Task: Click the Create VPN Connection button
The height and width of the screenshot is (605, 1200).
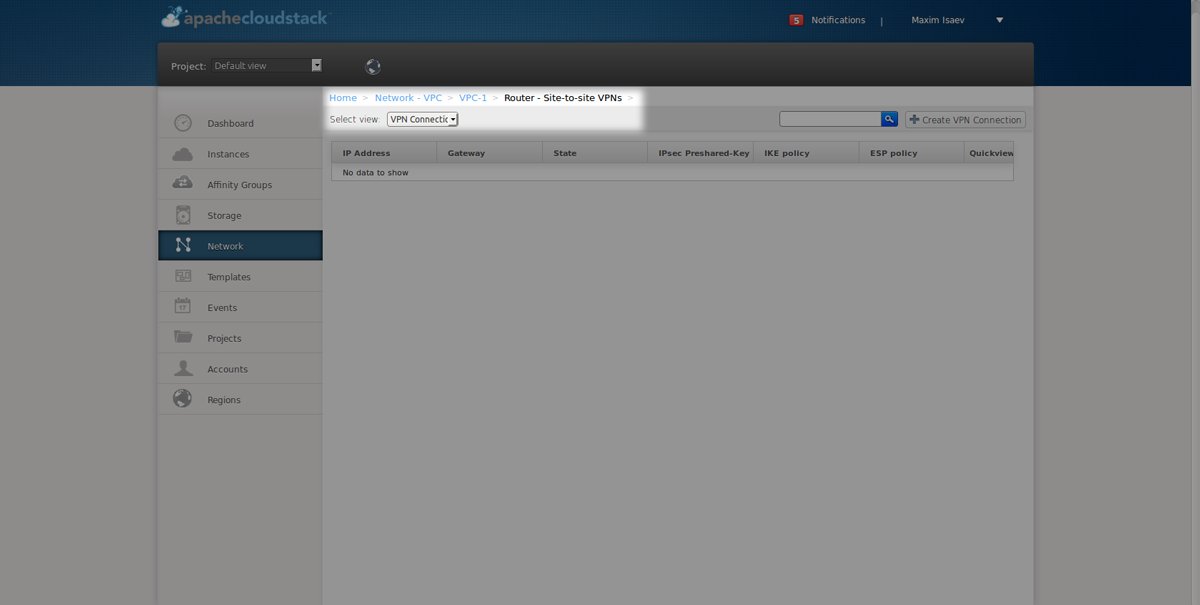Action: [x=966, y=120]
